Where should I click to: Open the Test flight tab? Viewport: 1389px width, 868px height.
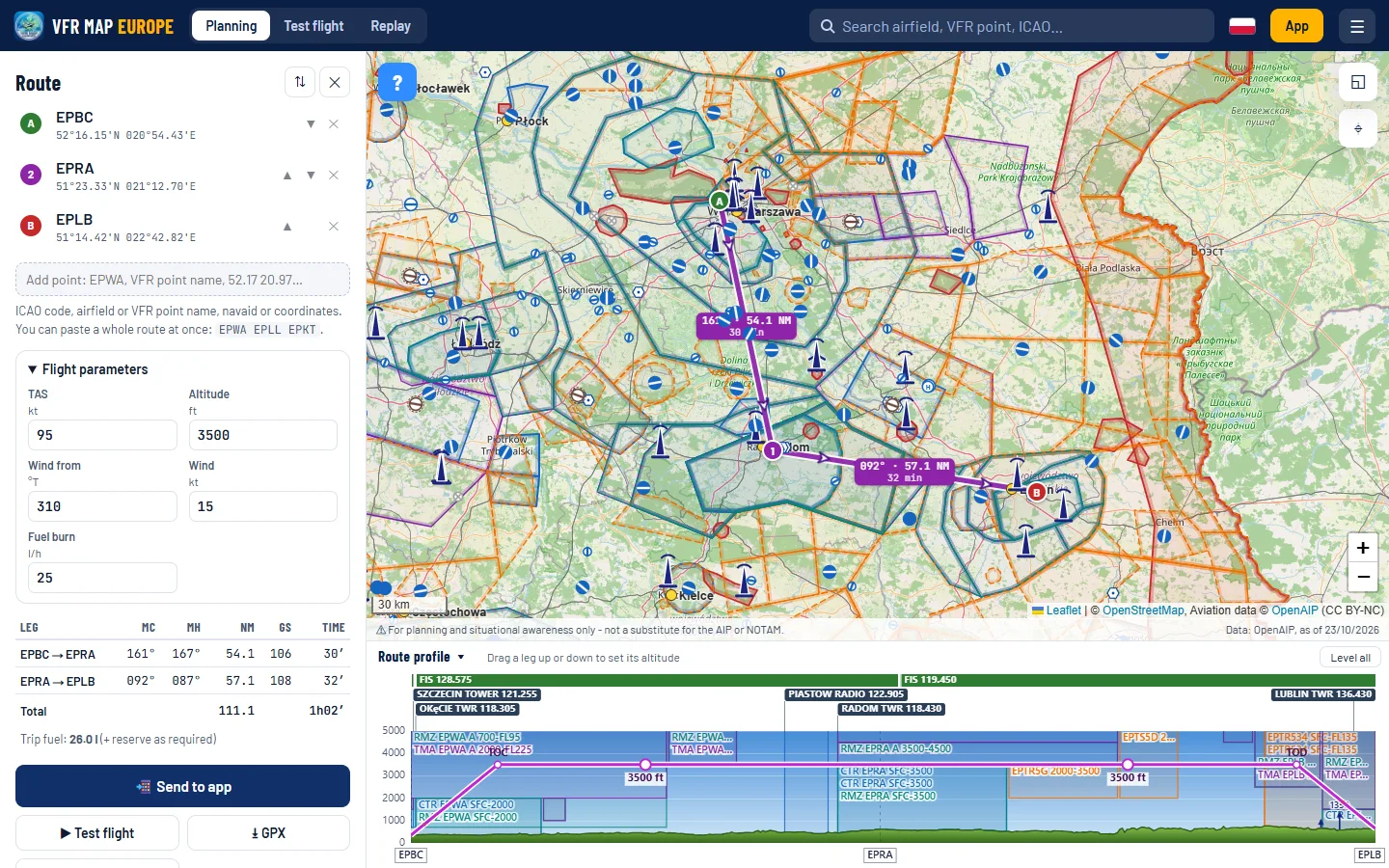pyautogui.click(x=313, y=26)
